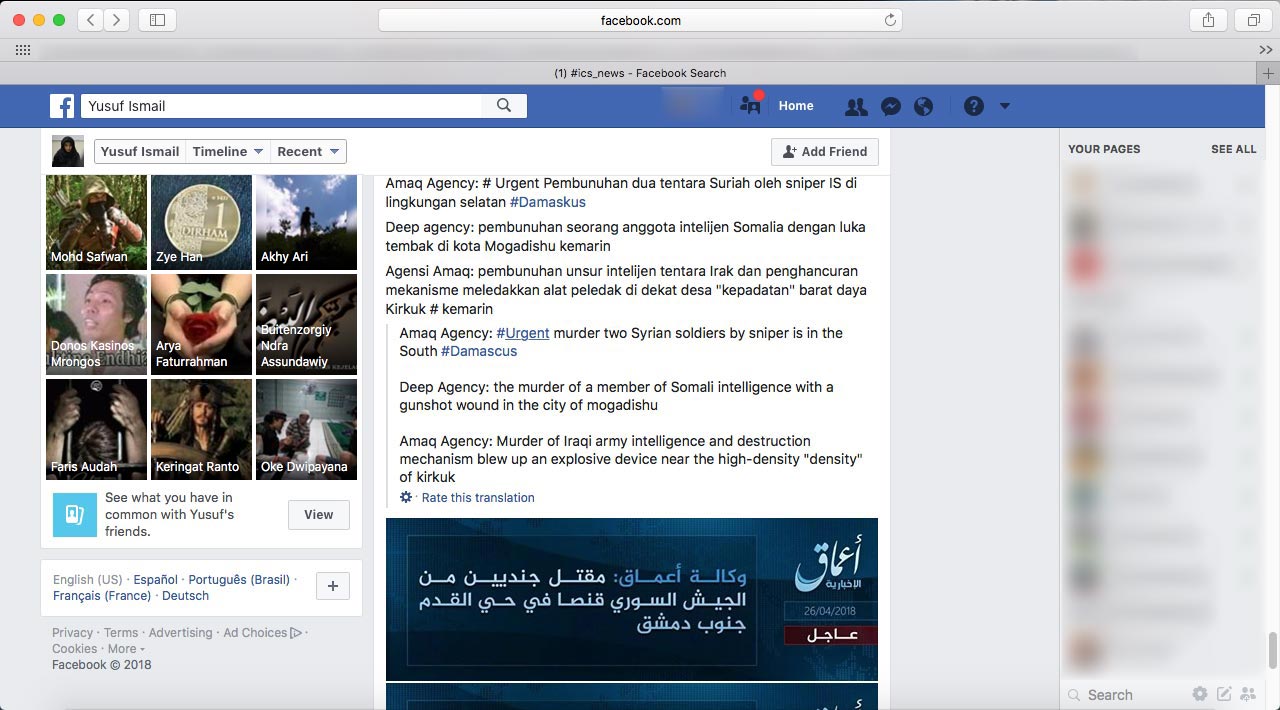Click the Facebook logo icon
The image size is (1280, 710).
point(62,106)
